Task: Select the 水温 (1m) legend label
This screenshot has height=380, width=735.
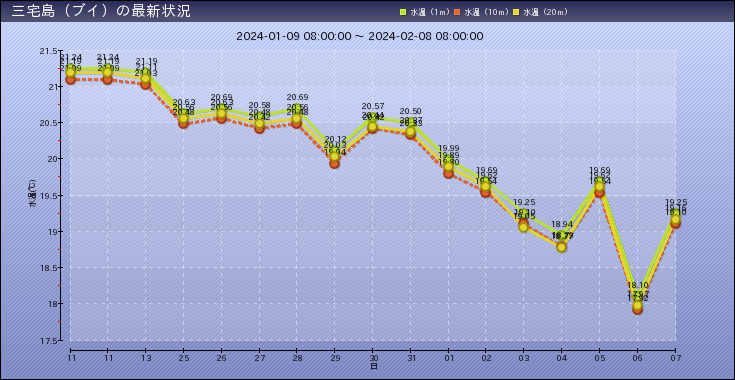Action: (x=429, y=13)
